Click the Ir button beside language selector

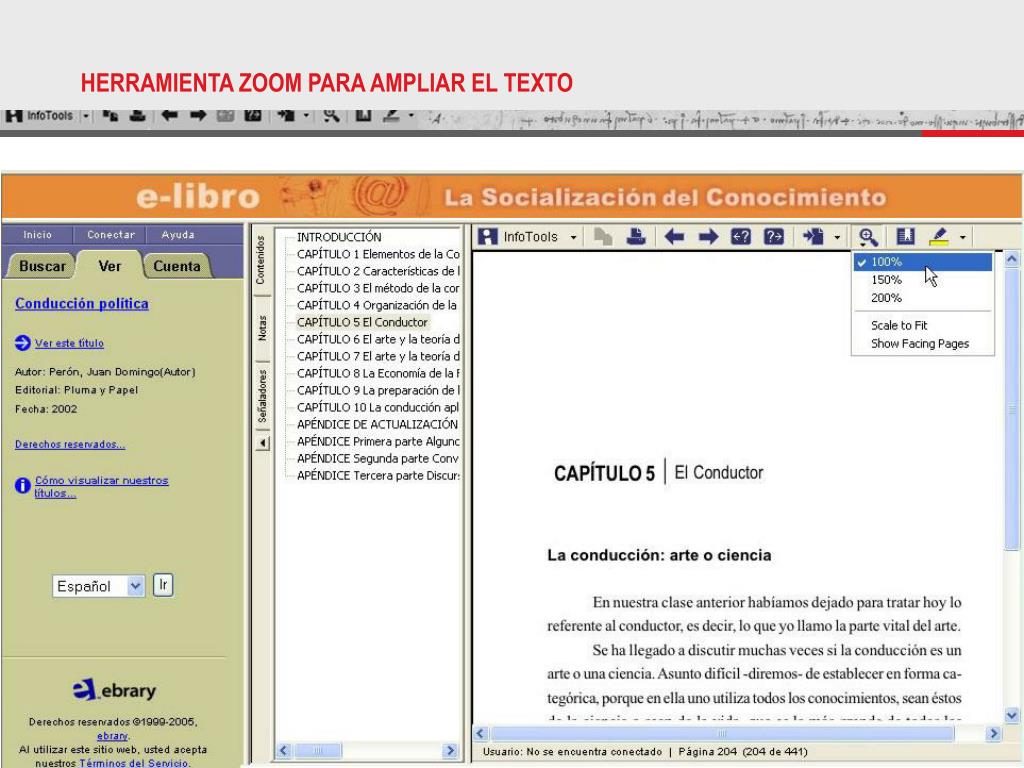(163, 585)
